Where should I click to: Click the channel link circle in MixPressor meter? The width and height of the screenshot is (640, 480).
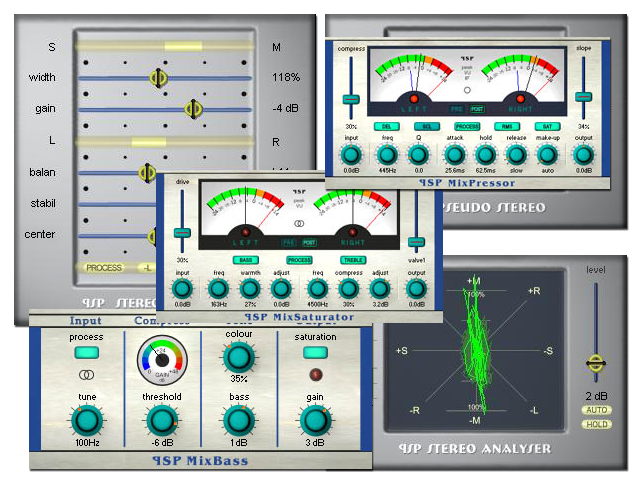pyautogui.click(x=467, y=90)
